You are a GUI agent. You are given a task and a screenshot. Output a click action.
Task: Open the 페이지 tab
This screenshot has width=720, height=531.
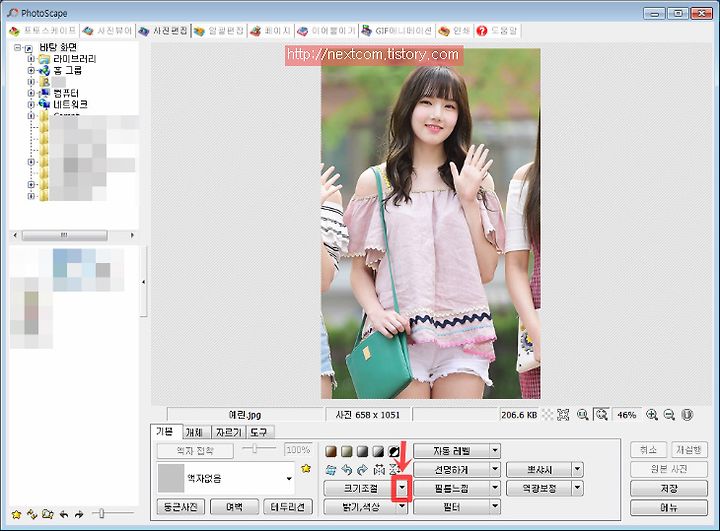pos(271,31)
